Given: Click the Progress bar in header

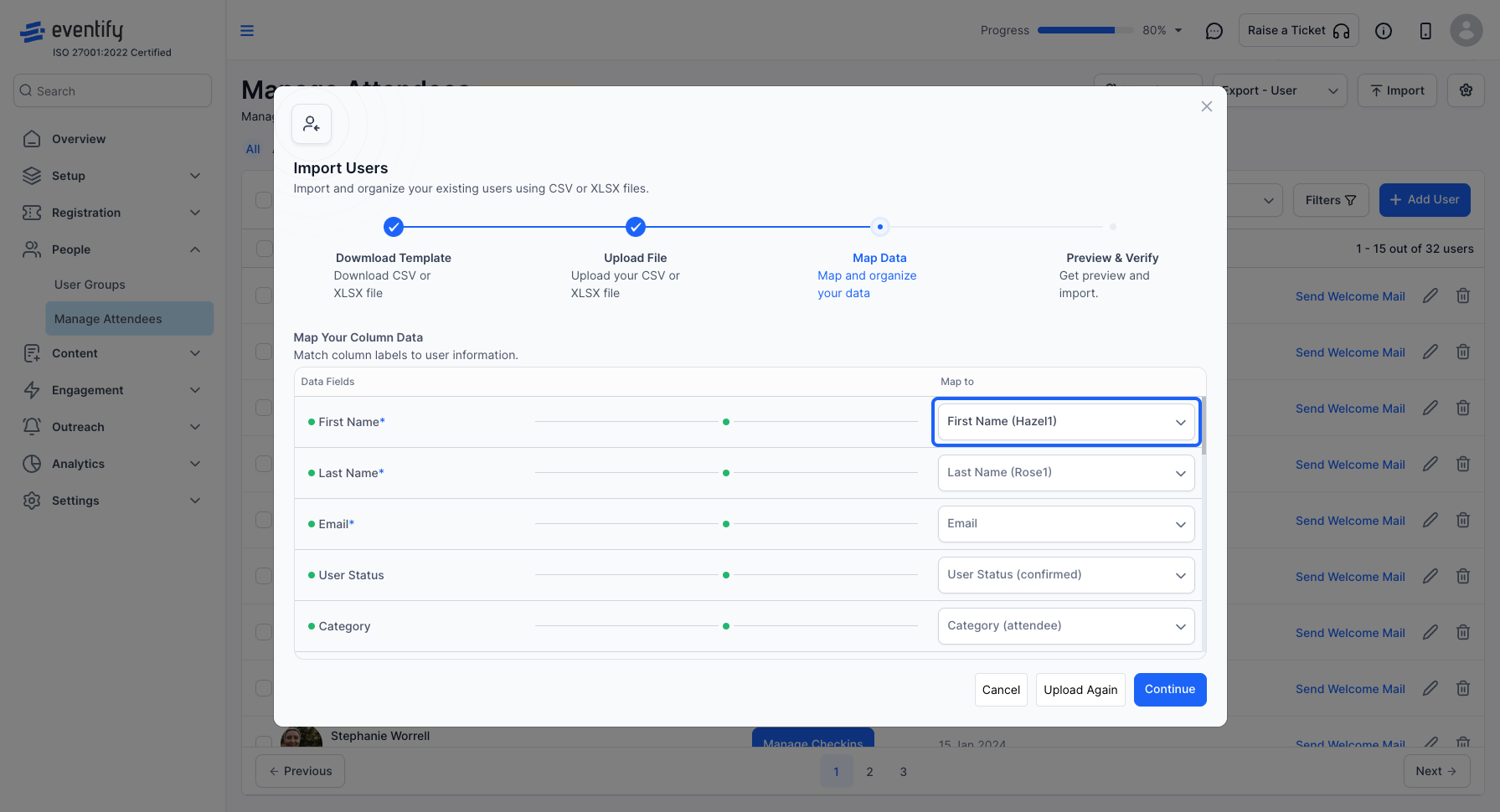Looking at the screenshot, I should [1085, 30].
